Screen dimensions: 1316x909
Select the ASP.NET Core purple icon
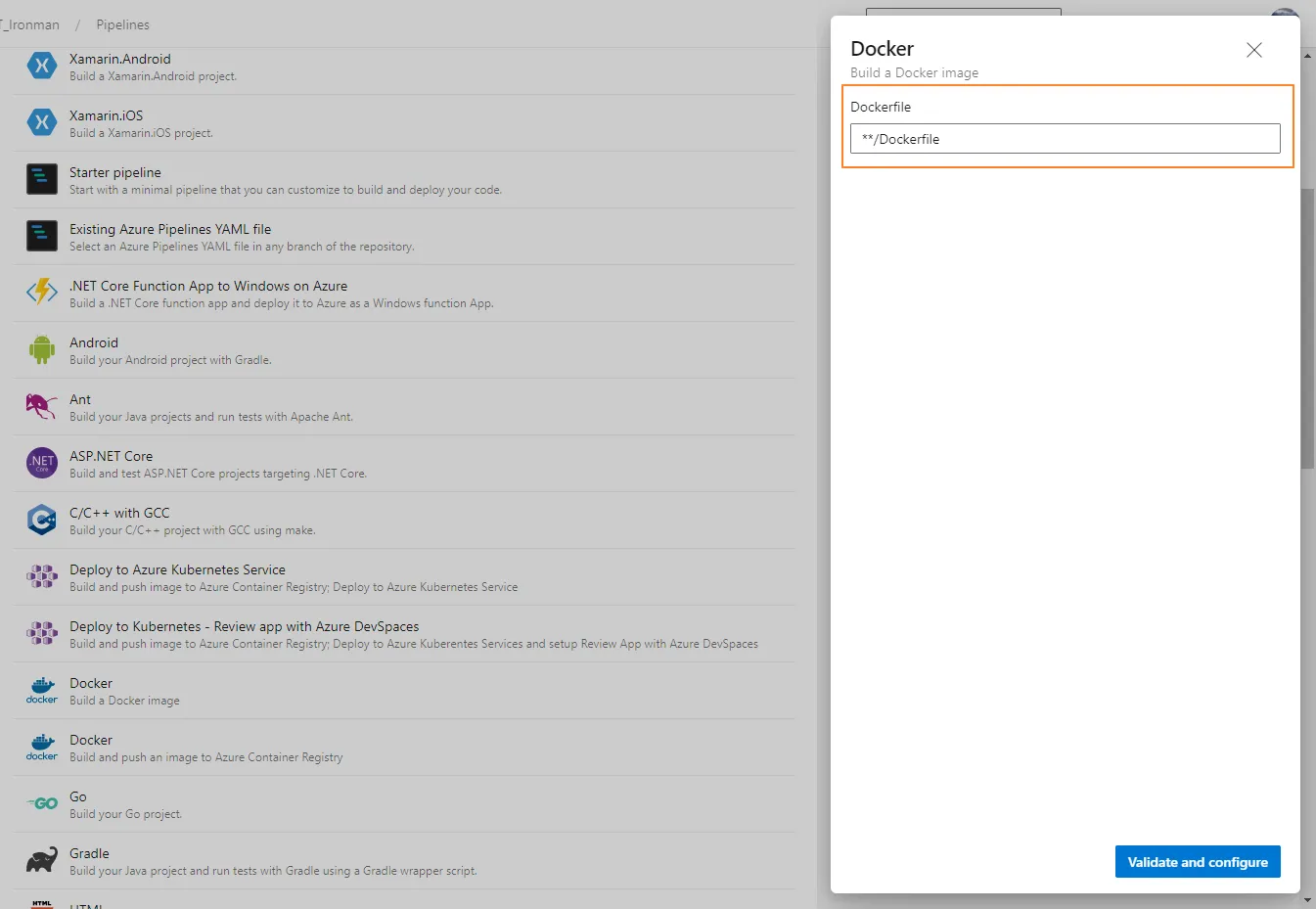coord(41,464)
